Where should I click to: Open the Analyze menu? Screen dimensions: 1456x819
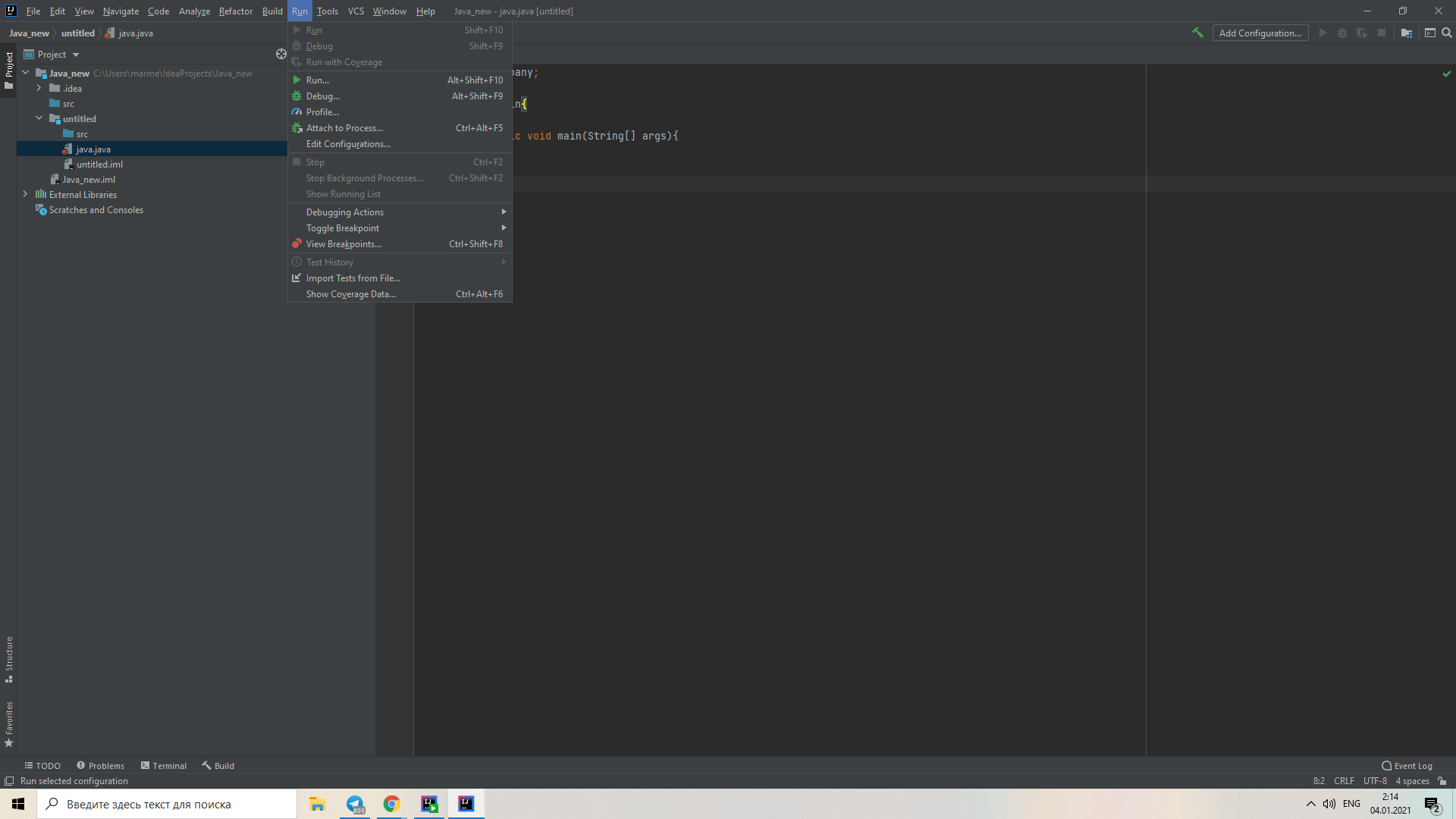[194, 11]
